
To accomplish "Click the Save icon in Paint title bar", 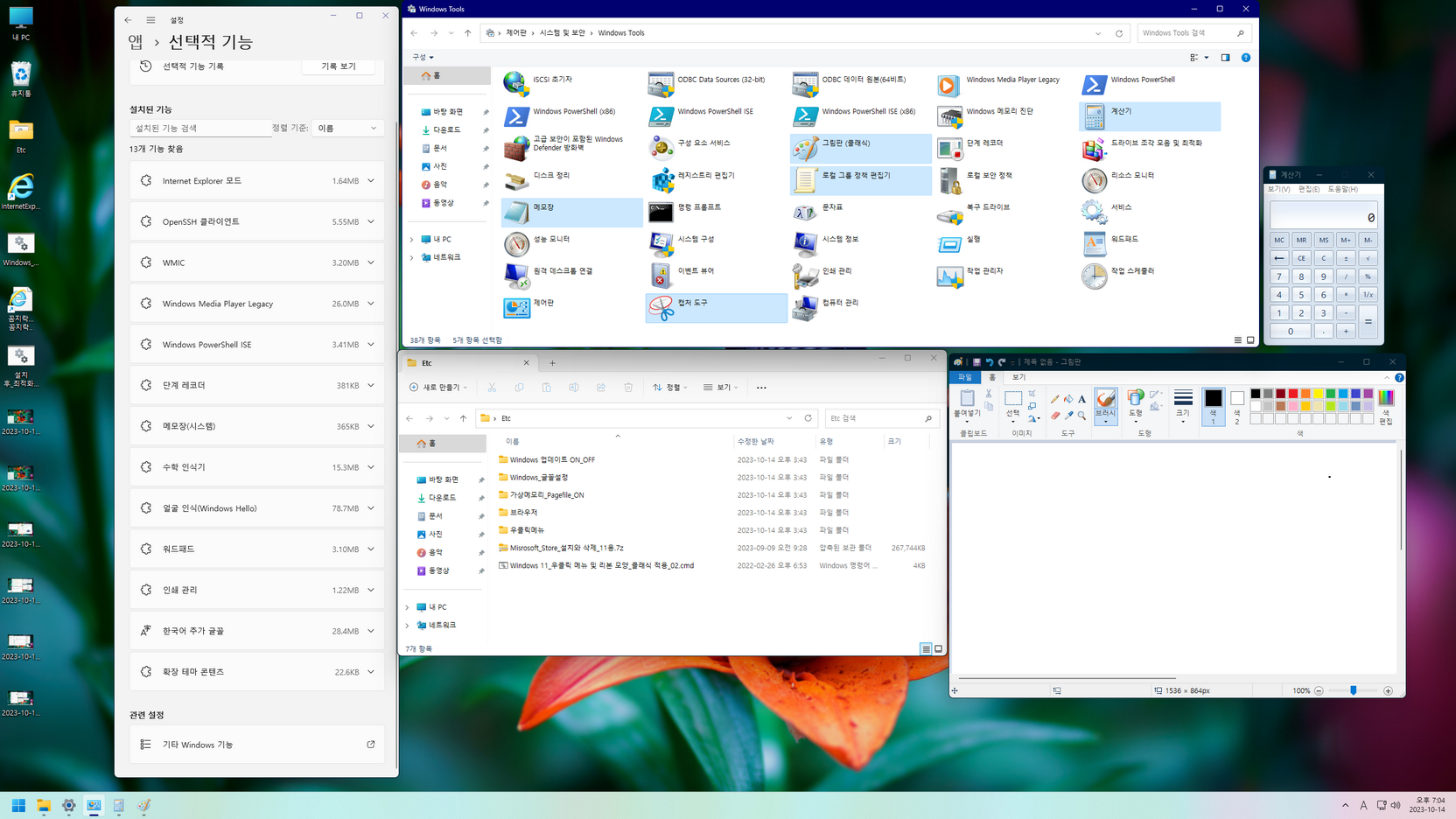I will pos(976,362).
